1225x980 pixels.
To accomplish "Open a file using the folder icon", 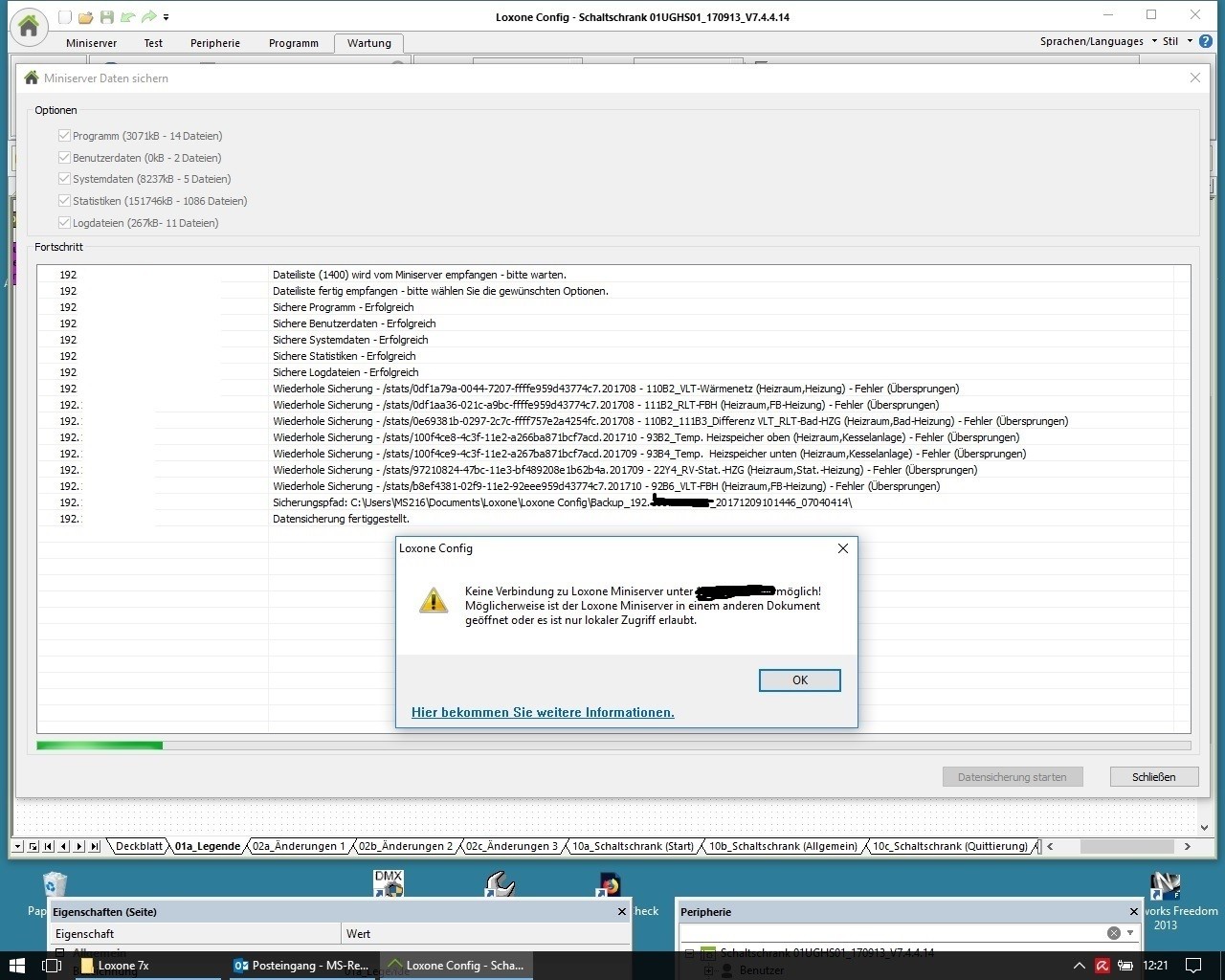I will click(x=85, y=17).
